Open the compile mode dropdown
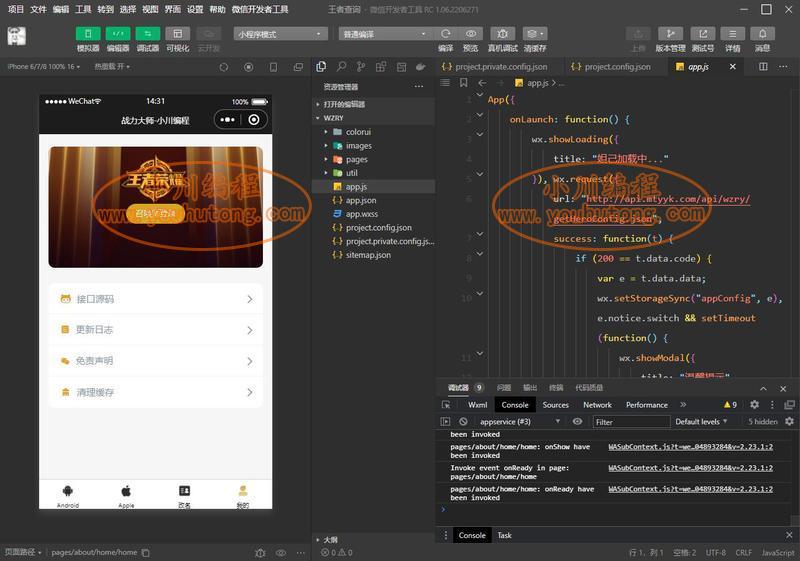The height and width of the screenshot is (561, 800). (x=384, y=34)
